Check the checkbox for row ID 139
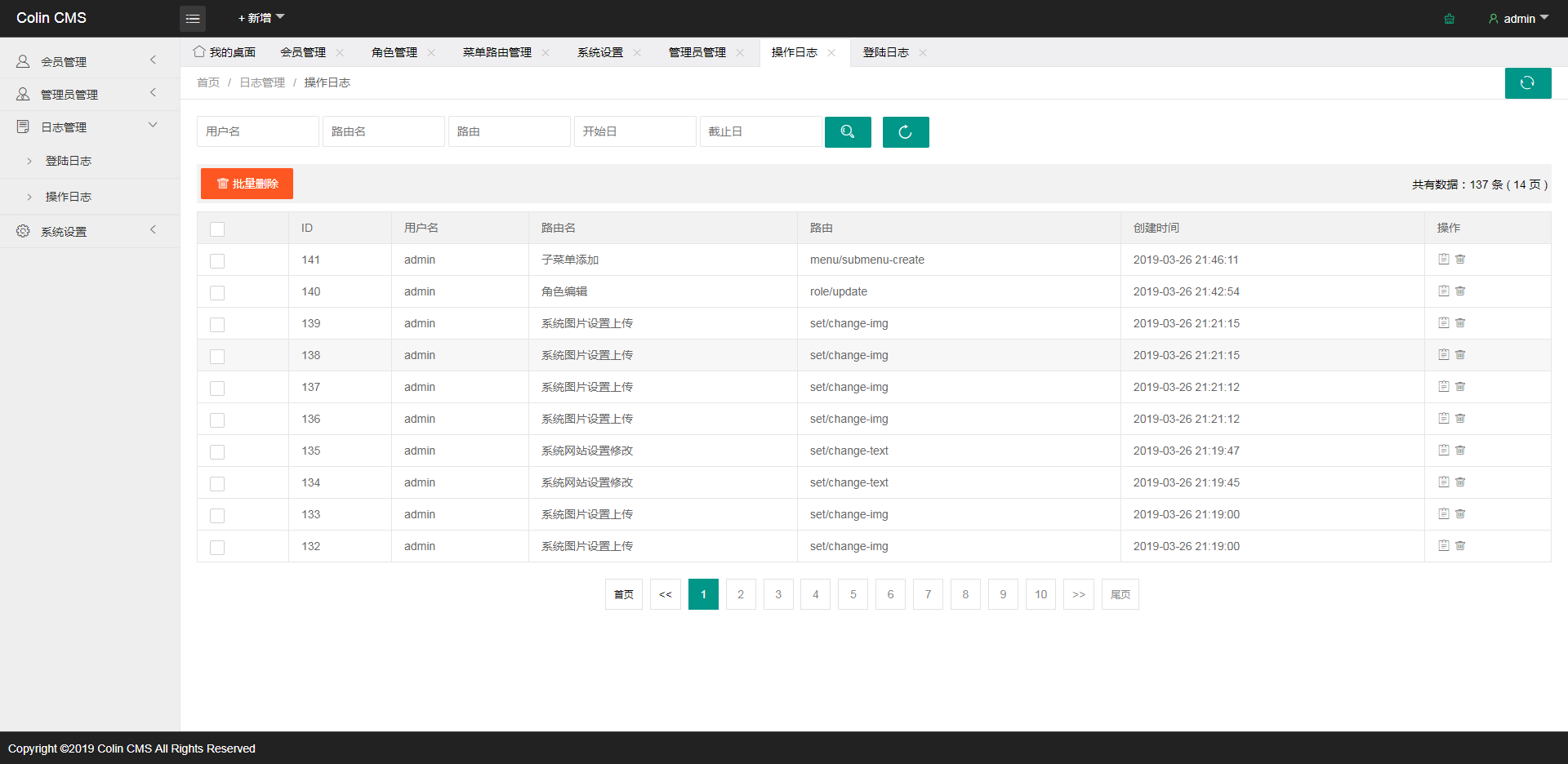The width and height of the screenshot is (1568, 764). (217, 325)
